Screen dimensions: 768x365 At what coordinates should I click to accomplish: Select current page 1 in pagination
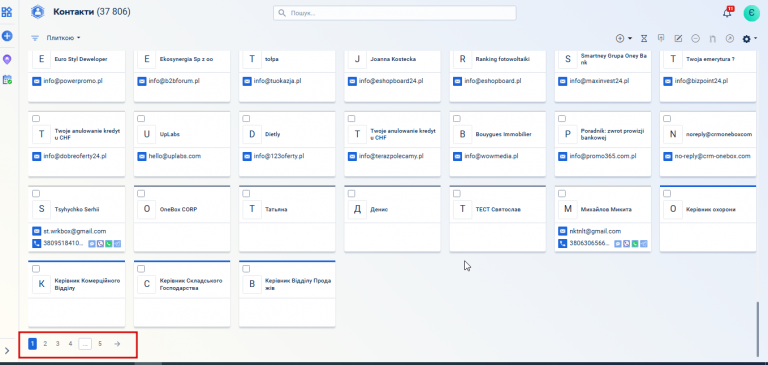coord(32,344)
